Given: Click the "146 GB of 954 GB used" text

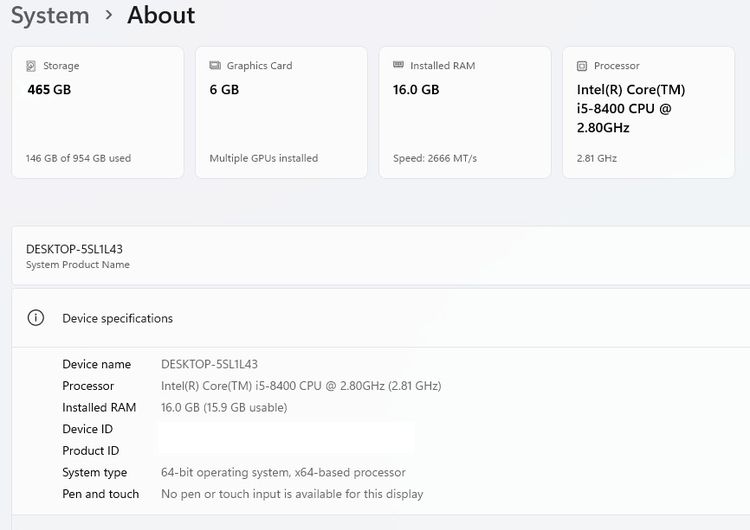Looking at the screenshot, I should (x=78, y=158).
